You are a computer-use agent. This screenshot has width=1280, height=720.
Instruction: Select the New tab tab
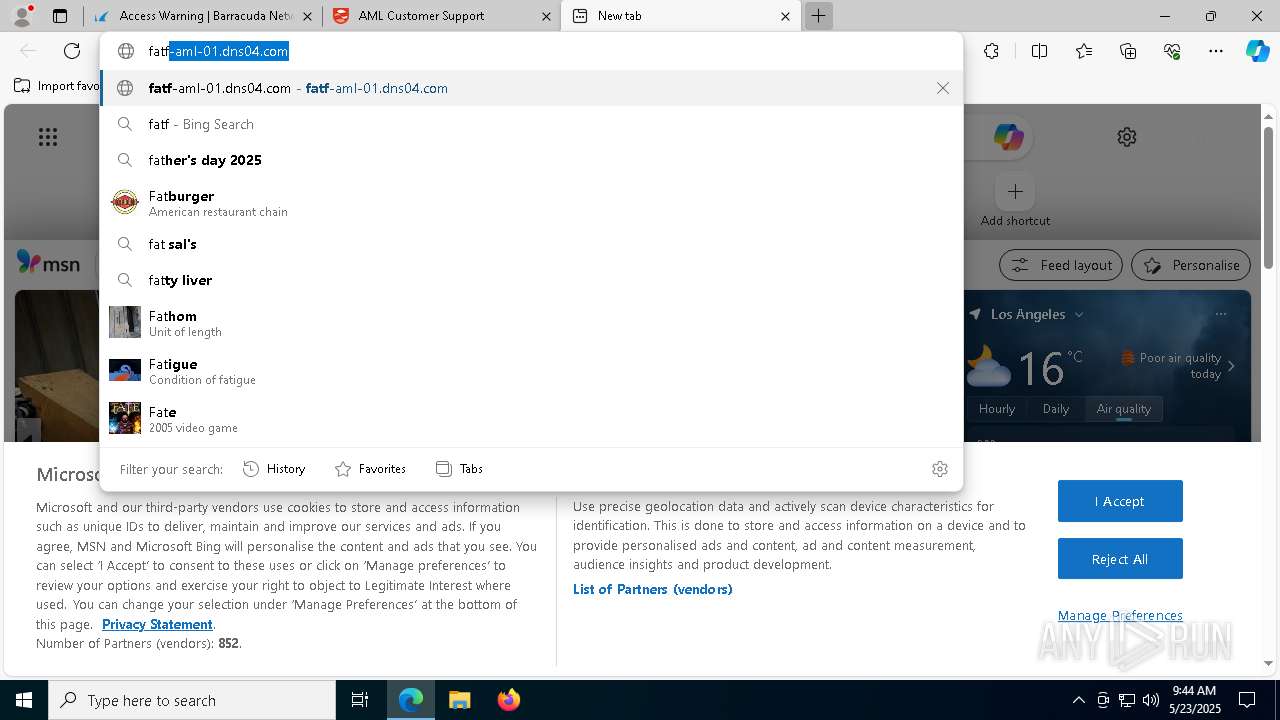click(682, 16)
